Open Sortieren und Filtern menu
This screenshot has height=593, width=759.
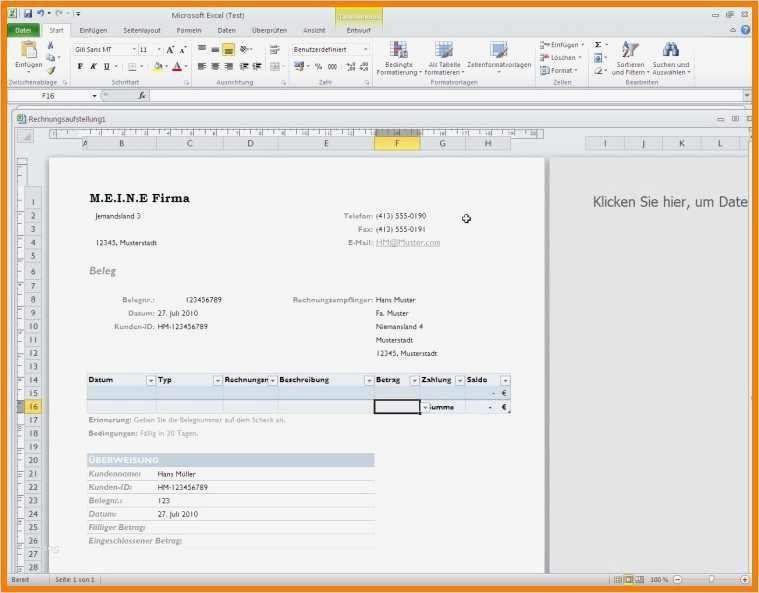[x=630, y=59]
